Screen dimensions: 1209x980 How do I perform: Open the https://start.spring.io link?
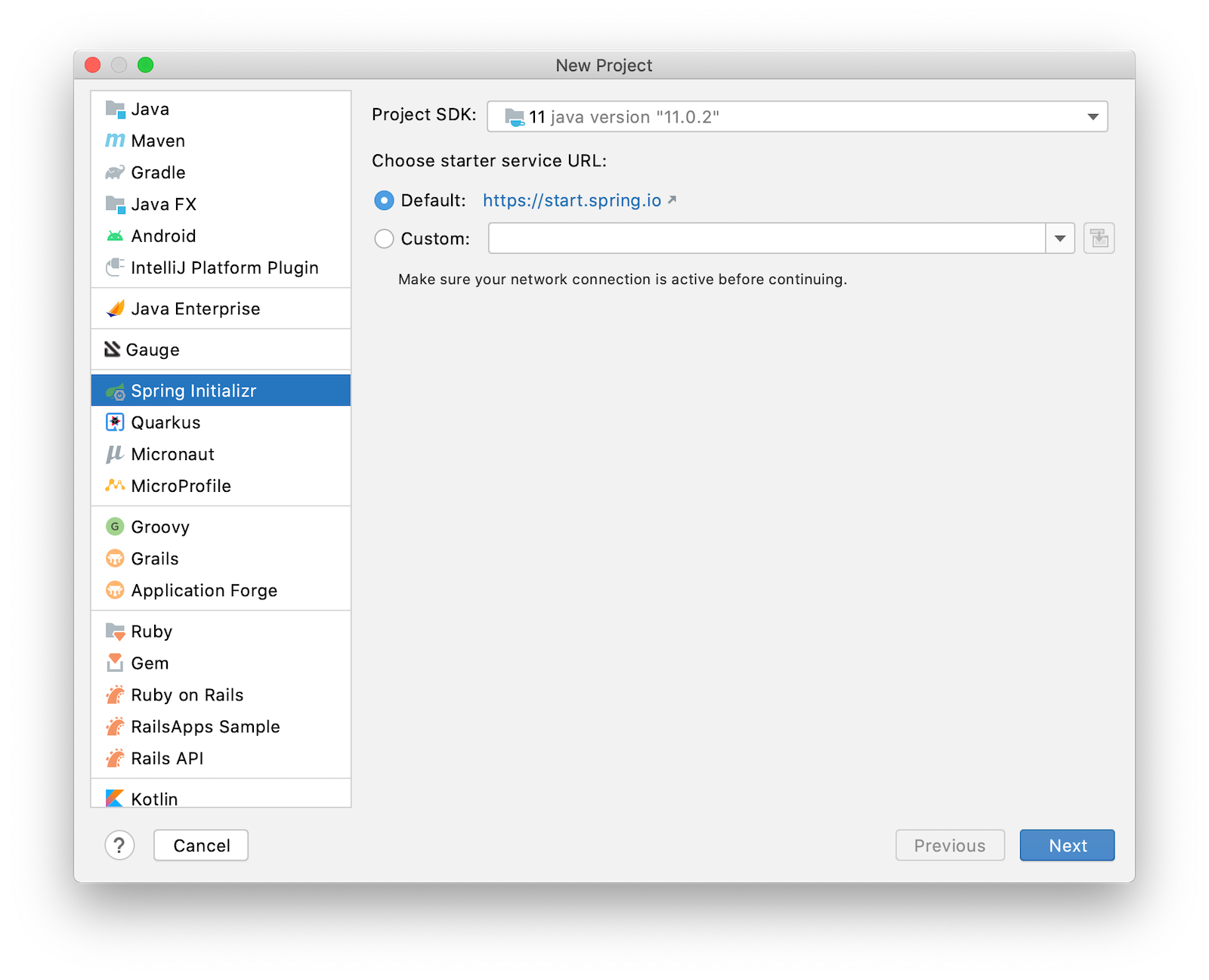pos(572,200)
